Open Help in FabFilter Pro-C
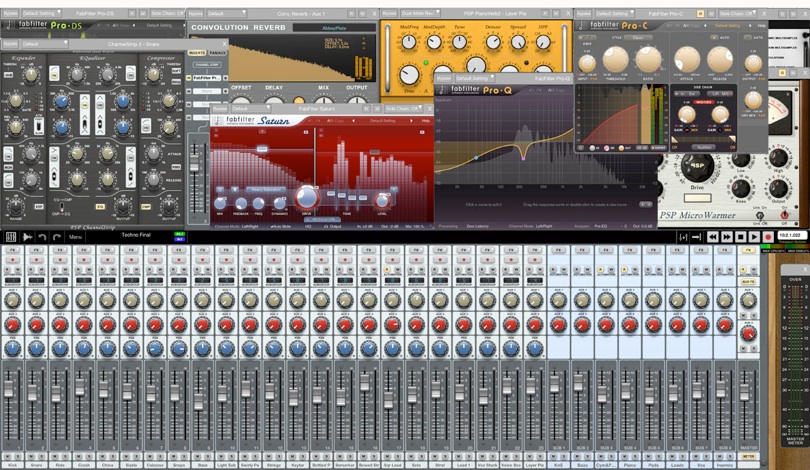The image size is (810, 470). coord(761,25)
